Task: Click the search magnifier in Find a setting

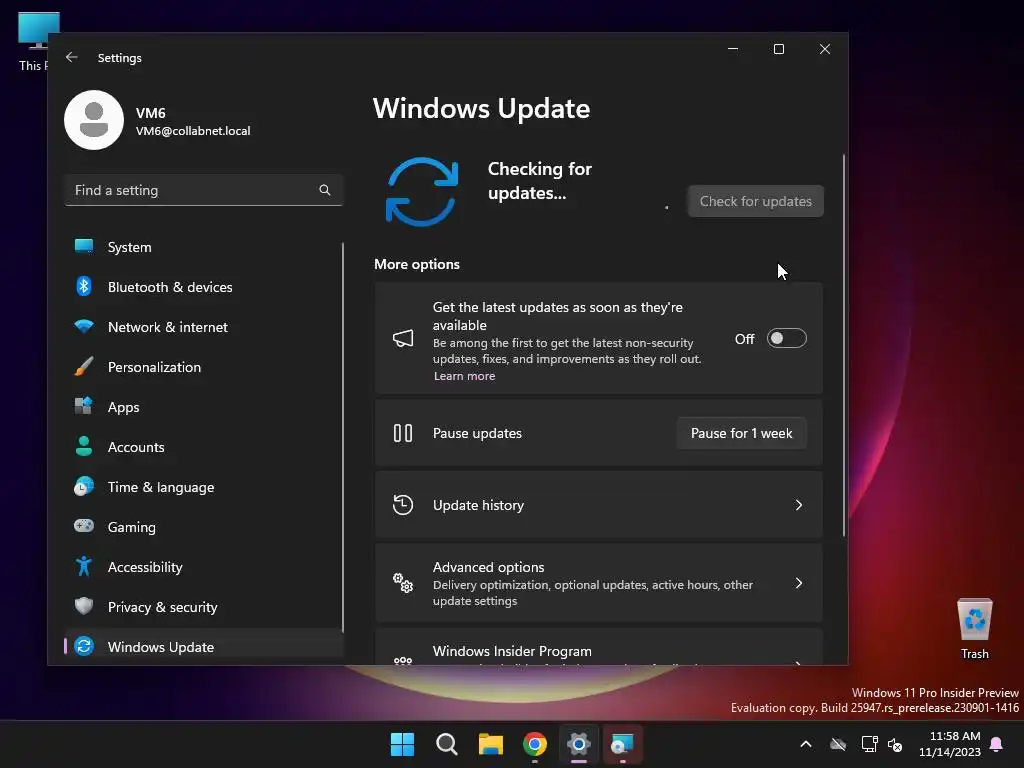Action: coord(325,190)
